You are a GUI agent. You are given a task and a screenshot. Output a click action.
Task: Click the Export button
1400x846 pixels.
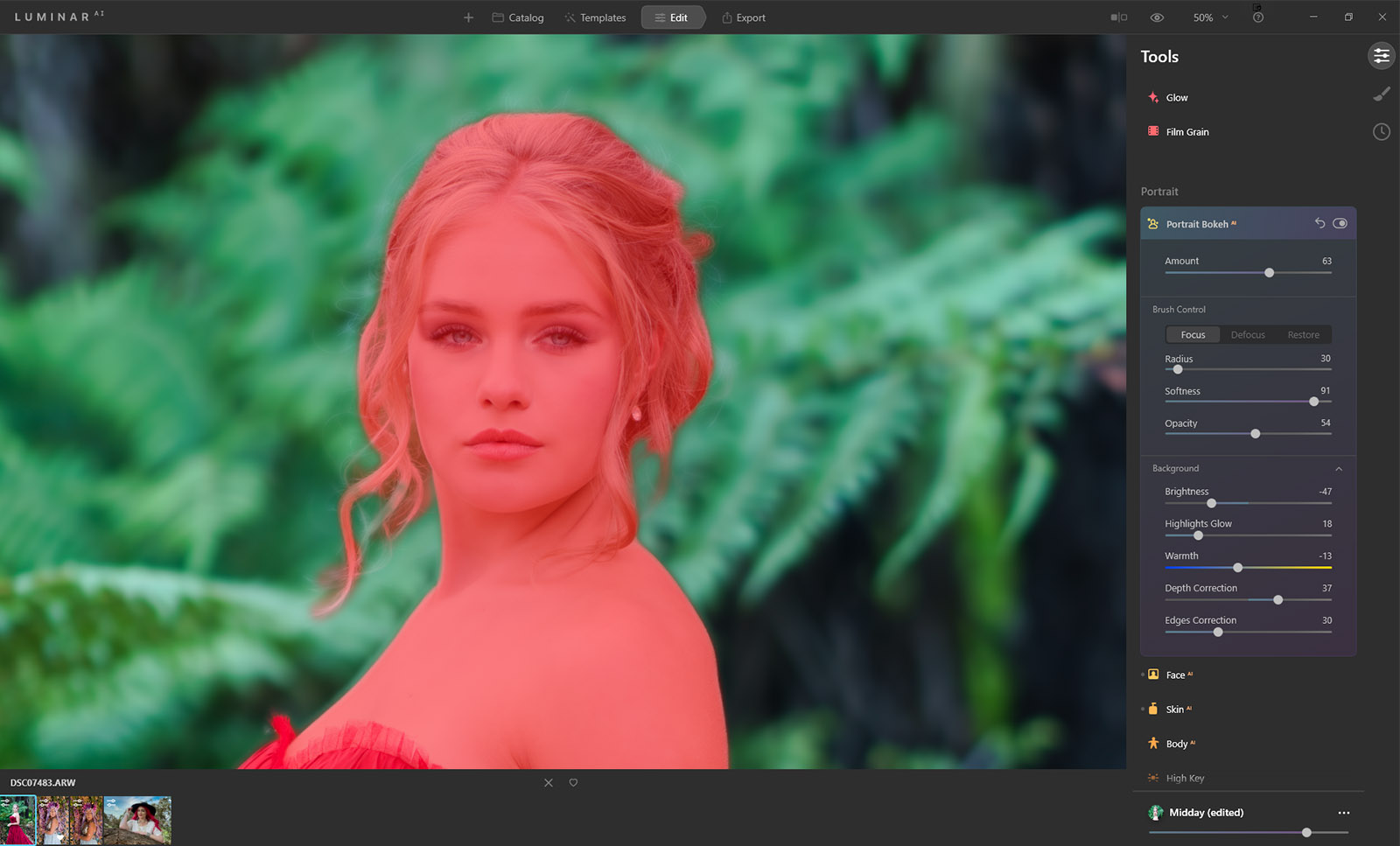[743, 17]
